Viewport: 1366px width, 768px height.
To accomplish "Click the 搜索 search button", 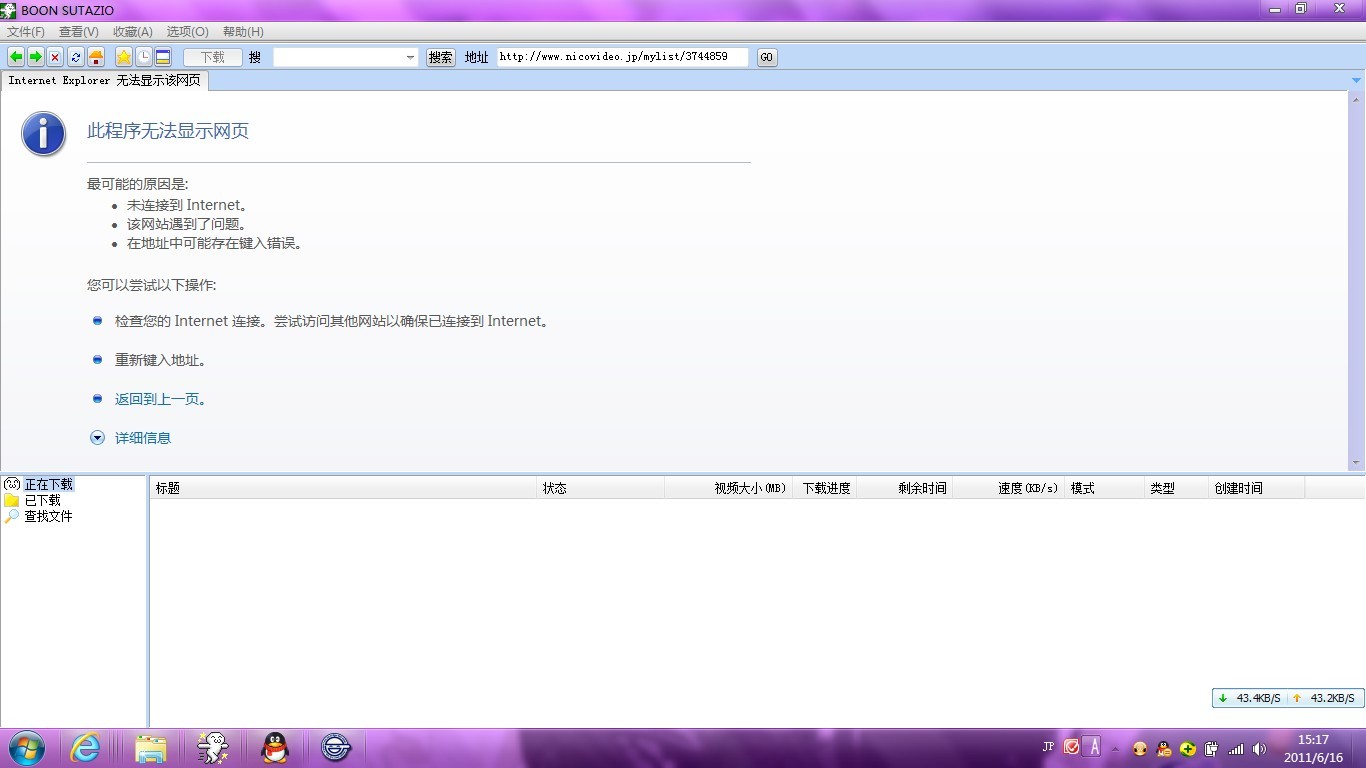I will (x=441, y=58).
